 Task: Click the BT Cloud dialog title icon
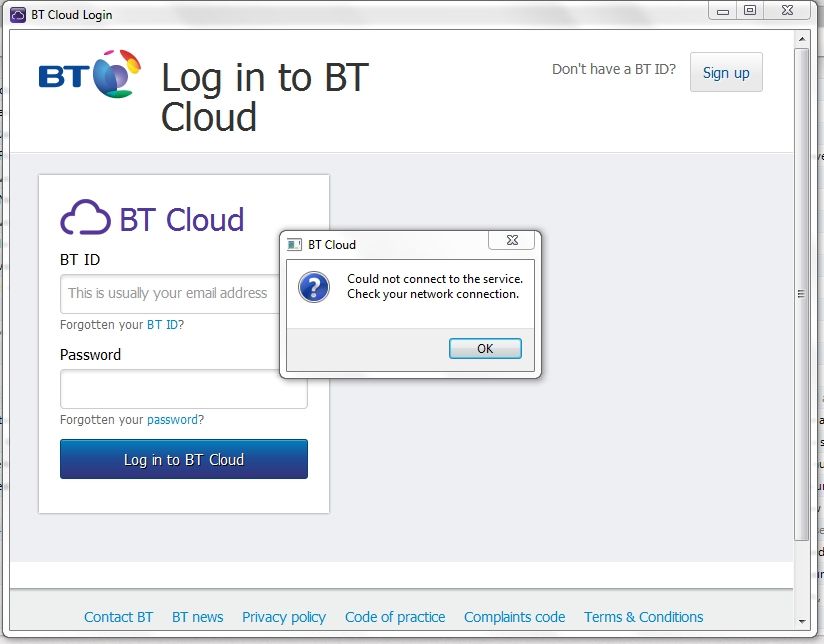point(294,244)
